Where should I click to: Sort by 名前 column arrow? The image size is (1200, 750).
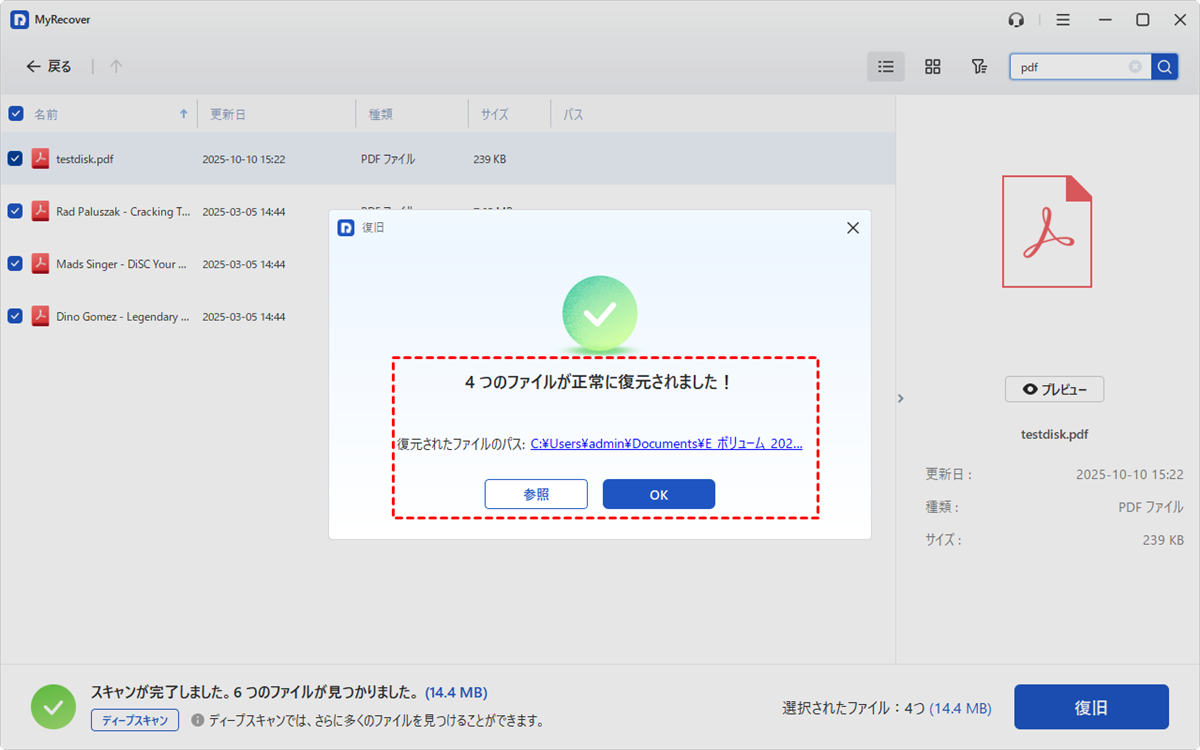click(x=183, y=114)
